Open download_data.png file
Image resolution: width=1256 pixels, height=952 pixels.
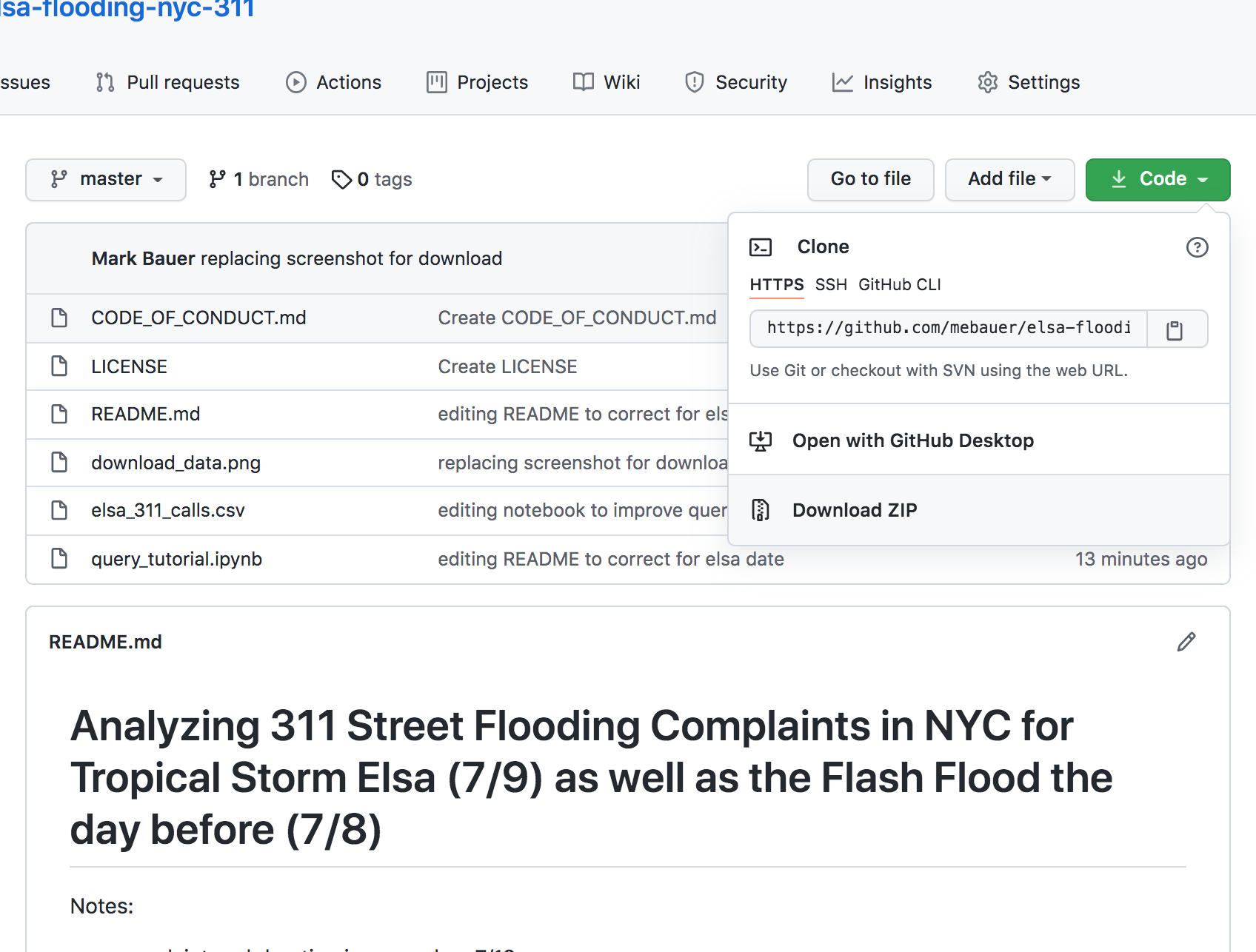(x=176, y=463)
